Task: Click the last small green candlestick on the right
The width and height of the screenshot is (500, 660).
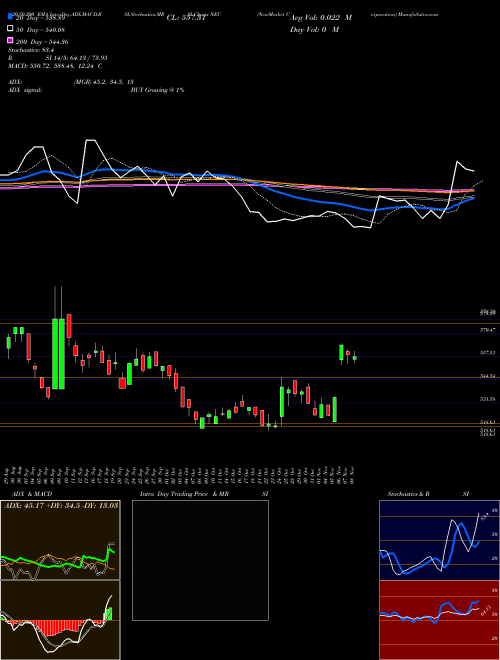Action: point(355,358)
